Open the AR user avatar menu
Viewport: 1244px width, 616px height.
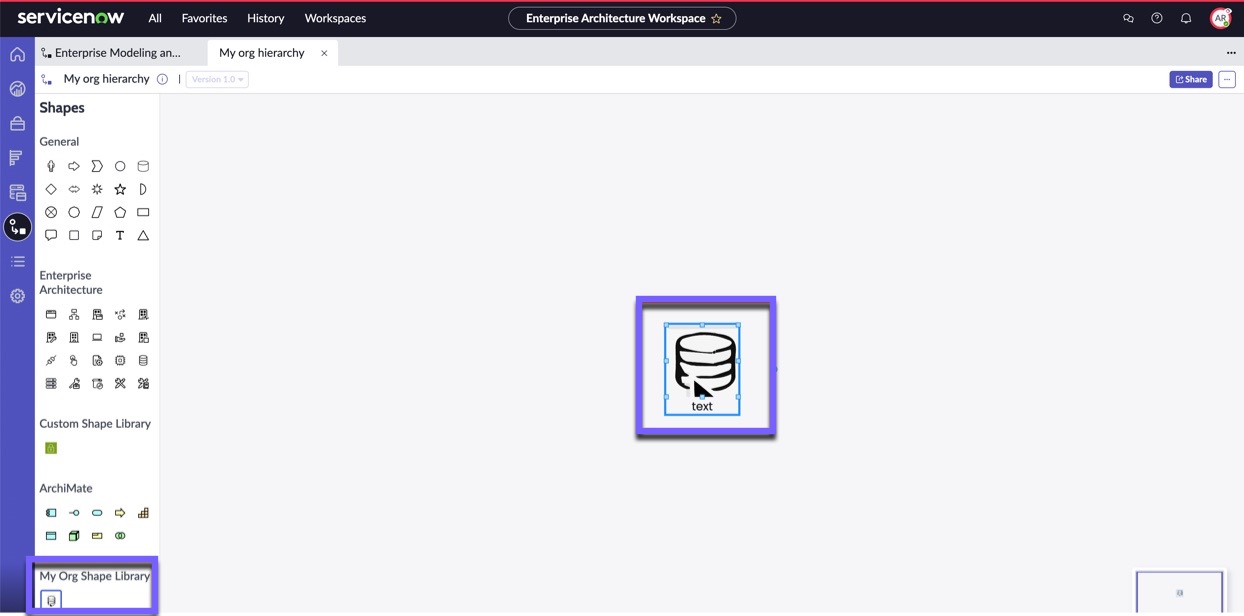(1220, 18)
